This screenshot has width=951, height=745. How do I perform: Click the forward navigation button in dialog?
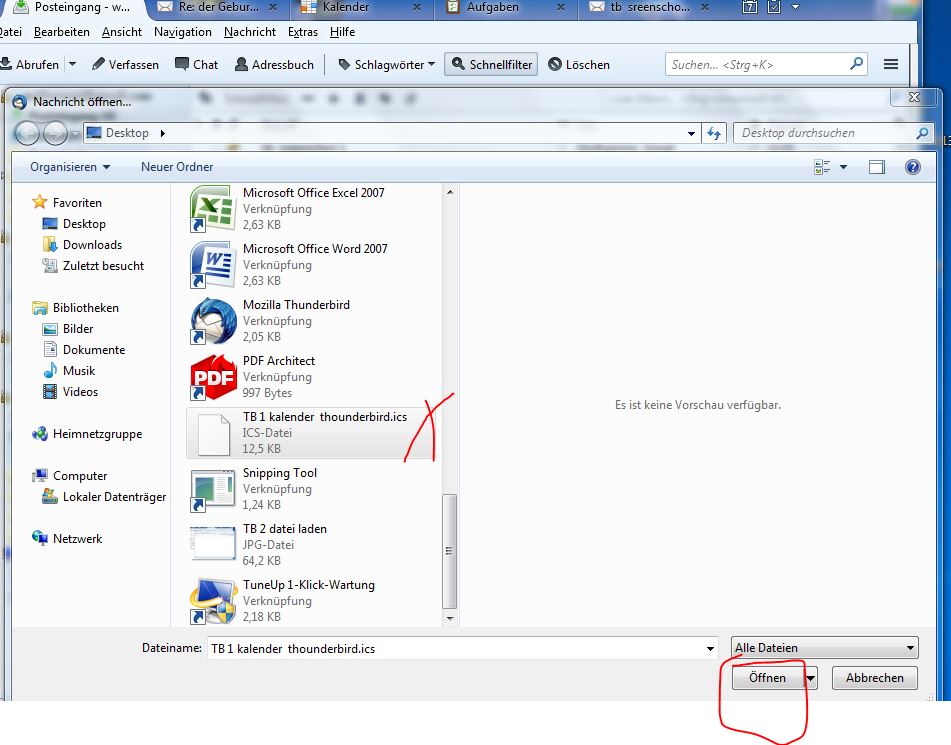point(55,133)
